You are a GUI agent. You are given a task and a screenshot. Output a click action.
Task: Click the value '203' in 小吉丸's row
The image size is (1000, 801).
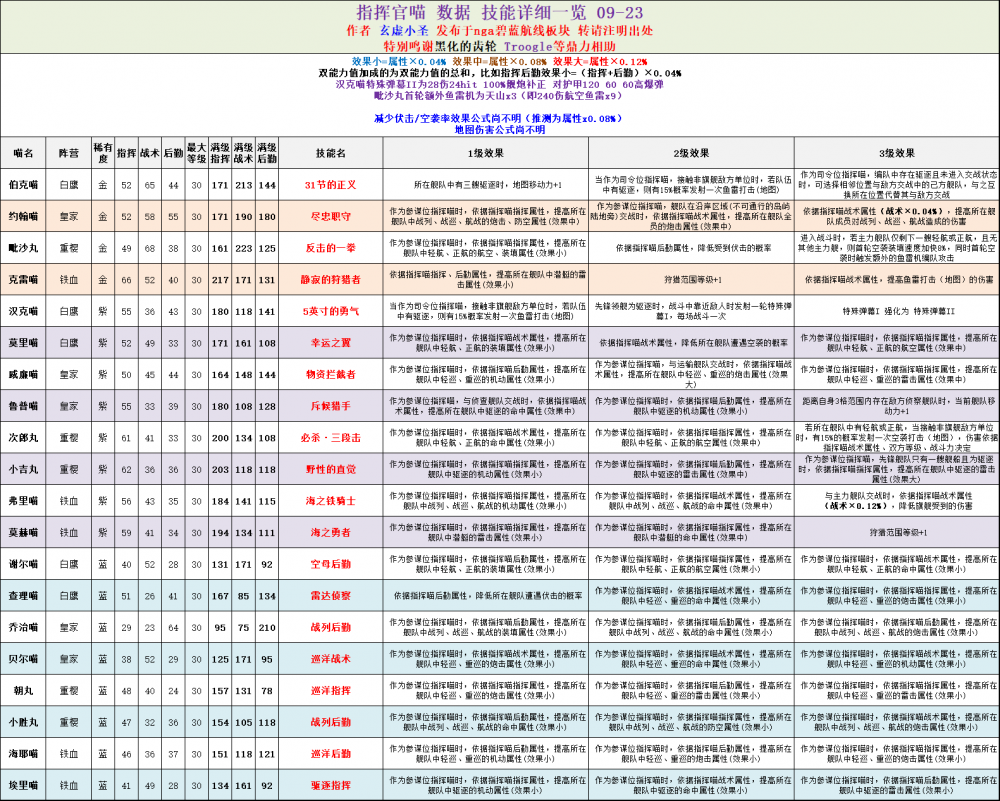coord(220,469)
